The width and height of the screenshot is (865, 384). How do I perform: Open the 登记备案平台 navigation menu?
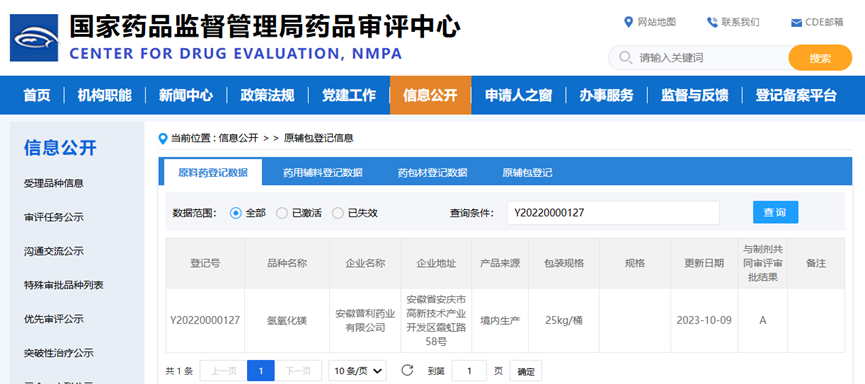click(796, 95)
